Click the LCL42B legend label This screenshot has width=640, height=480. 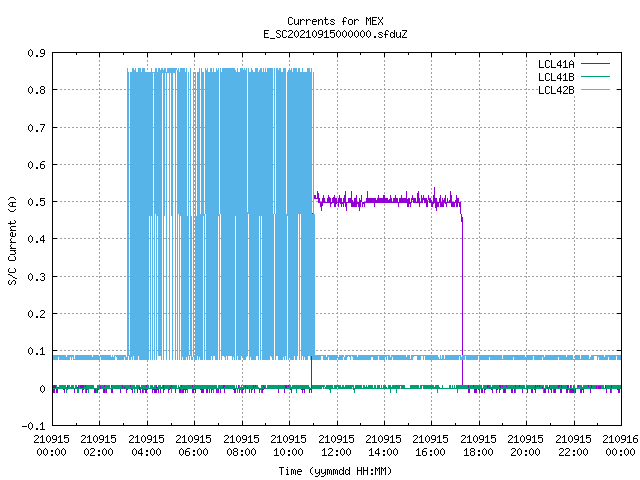pyautogui.click(x=556, y=90)
